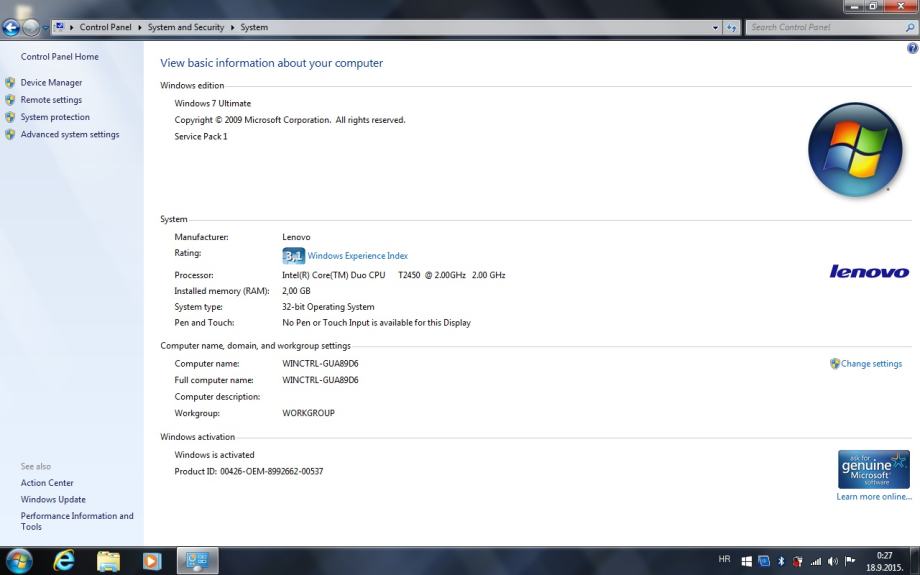The width and height of the screenshot is (920, 575).
Task: Click the address bar refresh button
Action: pyautogui.click(x=731, y=28)
